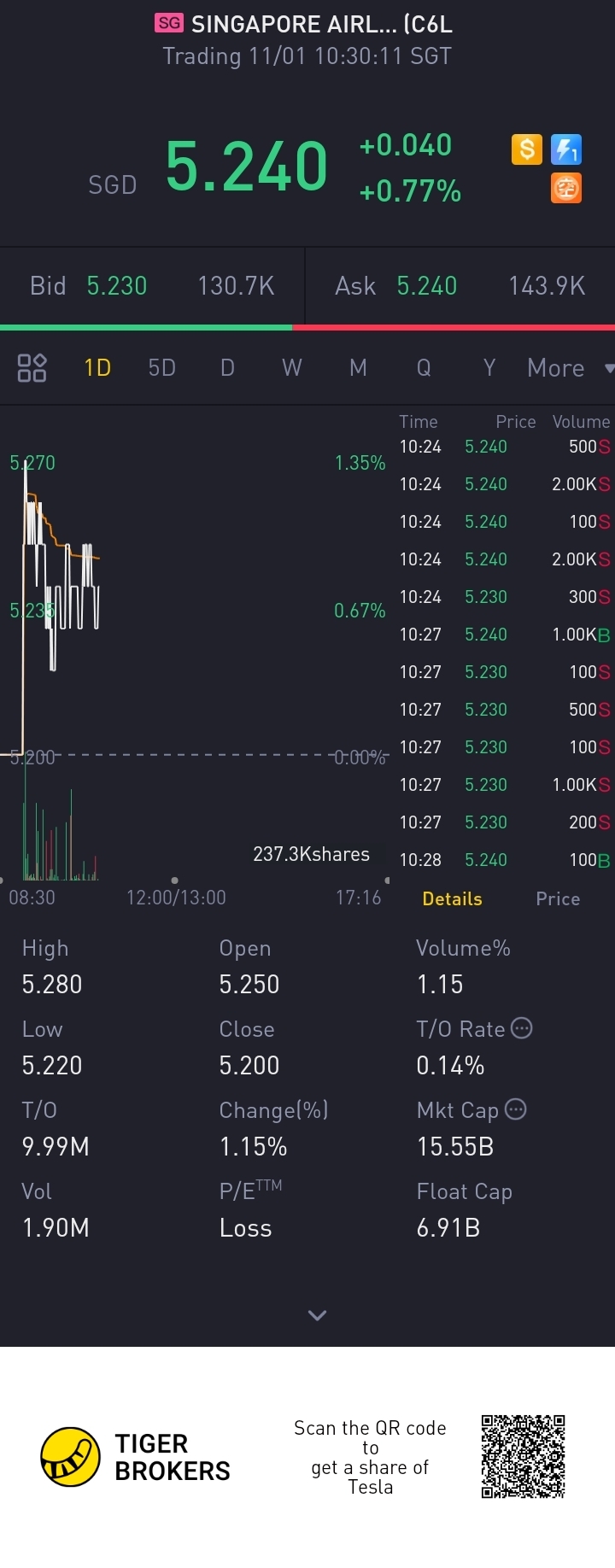615x1568 pixels.
Task: Tap the stock name SINGAPORE AIRL... title
Action: tap(322, 24)
